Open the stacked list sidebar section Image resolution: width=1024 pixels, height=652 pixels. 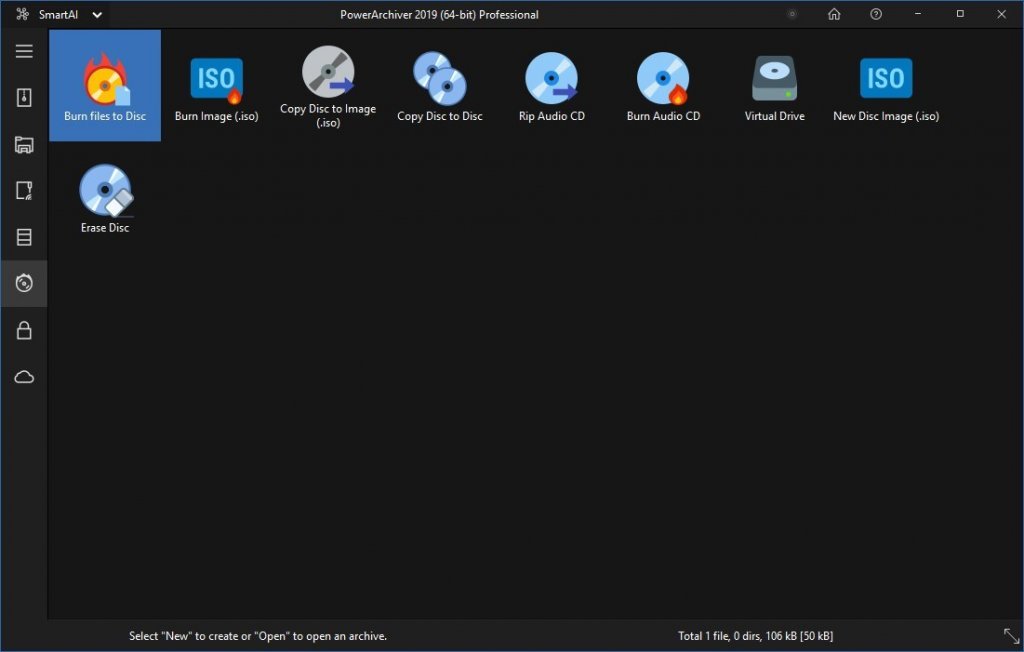pyautogui.click(x=24, y=237)
